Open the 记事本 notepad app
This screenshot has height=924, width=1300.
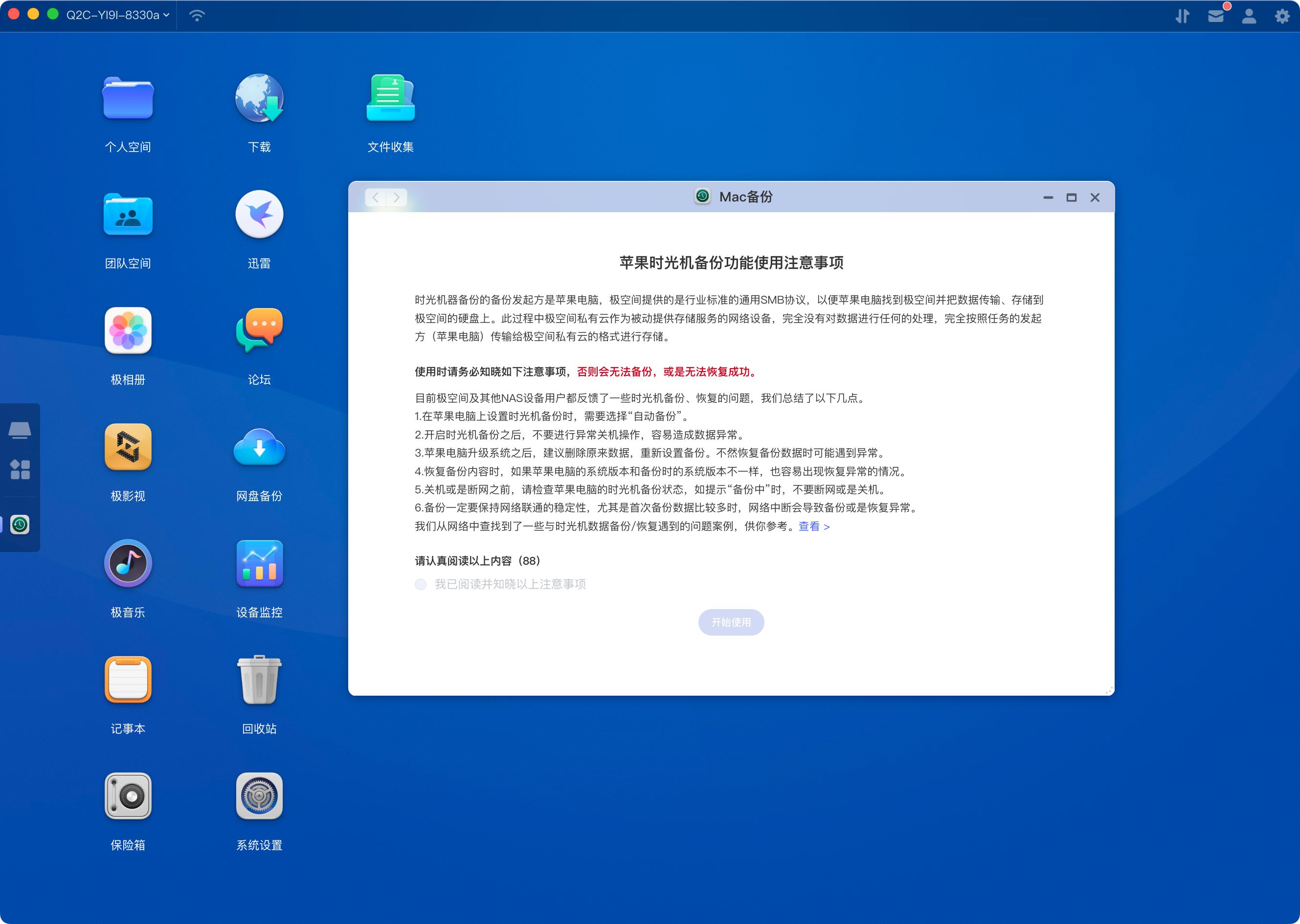coord(128,680)
